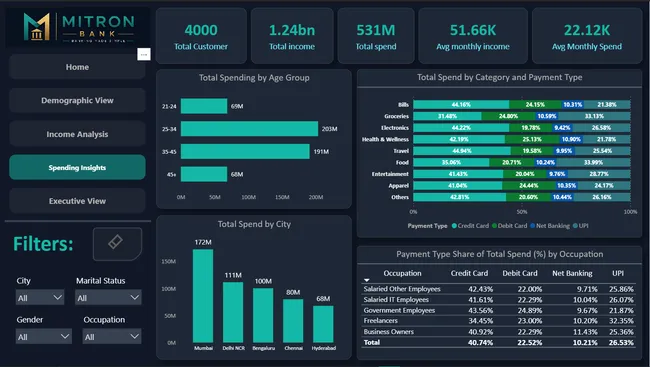Viewport: 650px width, 367px height.
Task: Click the Mumbai city bar
Action: click(x=203, y=296)
